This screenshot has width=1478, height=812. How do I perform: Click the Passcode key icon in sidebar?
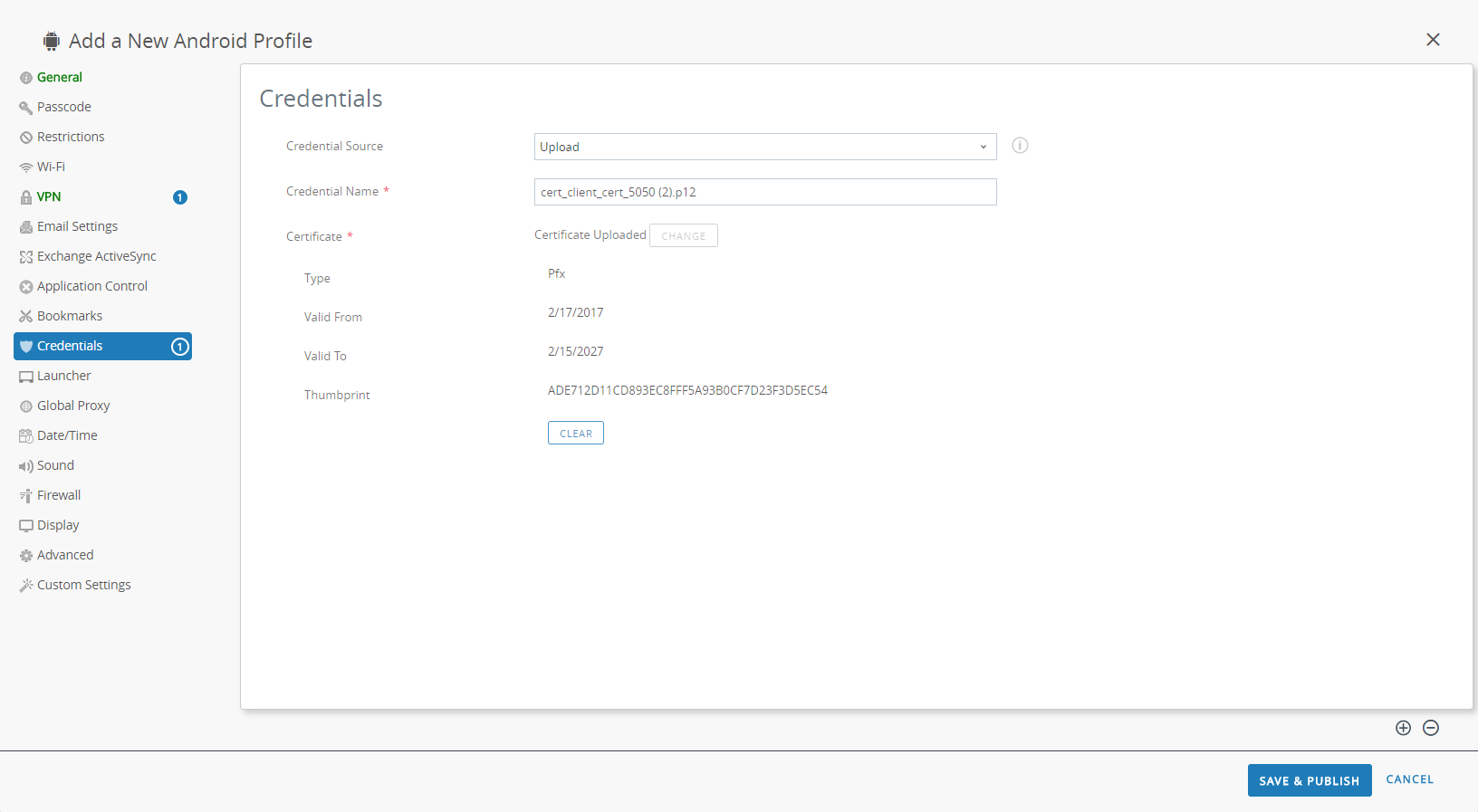click(25, 108)
